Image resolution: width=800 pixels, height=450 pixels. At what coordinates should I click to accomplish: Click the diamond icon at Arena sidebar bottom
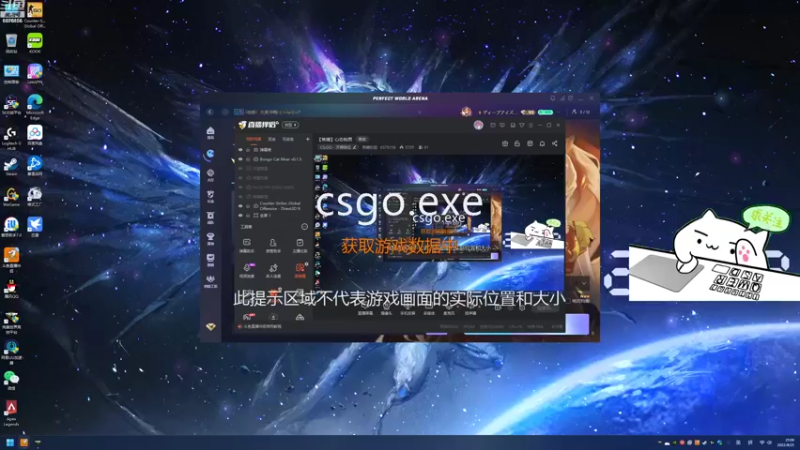pyautogui.click(x=210, y=327)
